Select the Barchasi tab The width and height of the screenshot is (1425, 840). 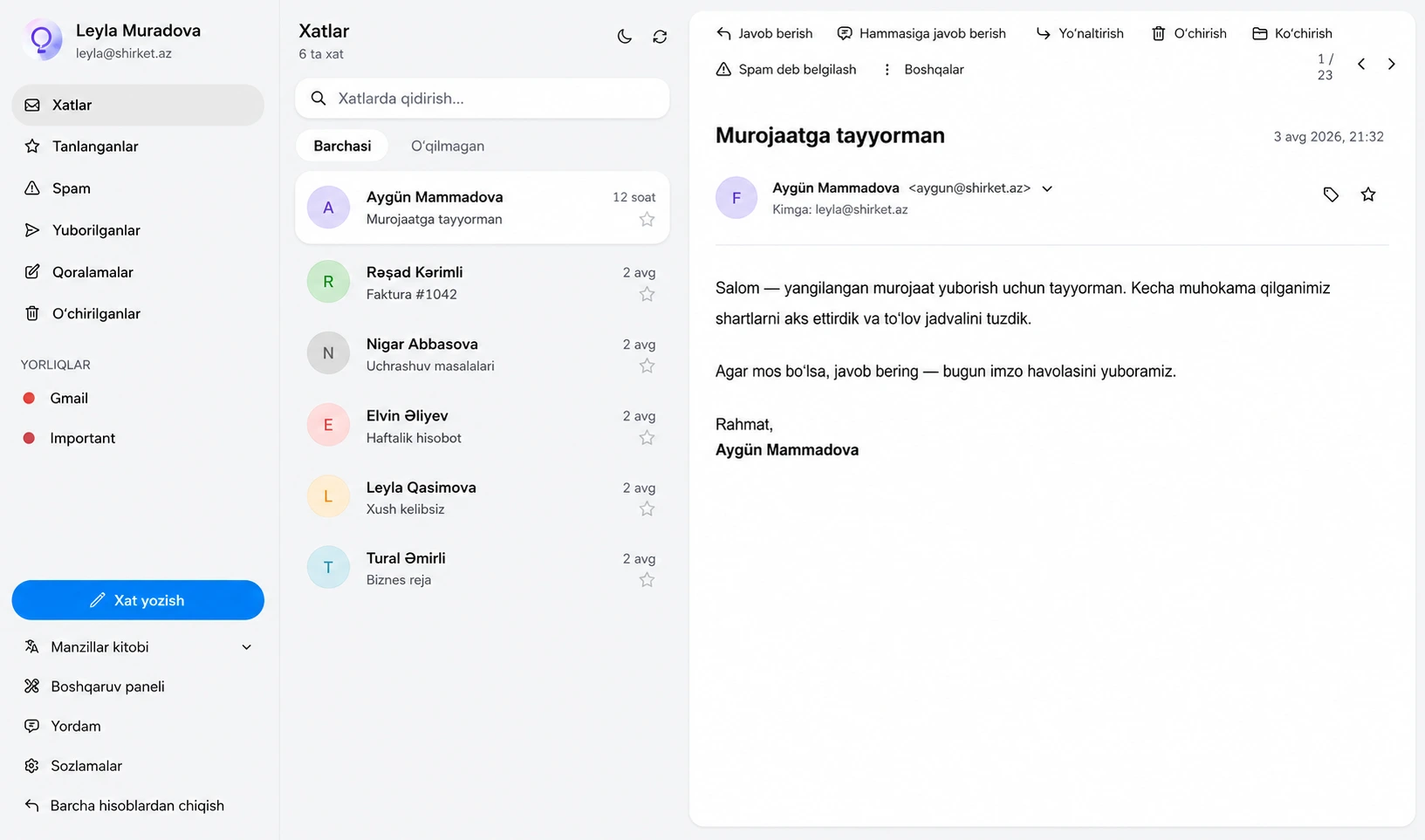tap(342, 147)
